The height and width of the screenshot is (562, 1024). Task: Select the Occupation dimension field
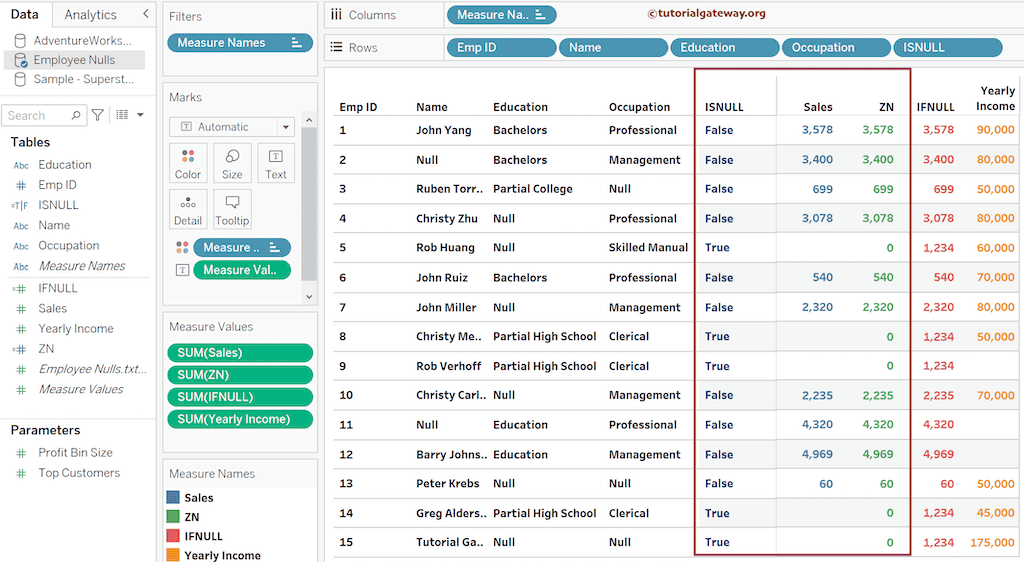[x=69, y=245]
